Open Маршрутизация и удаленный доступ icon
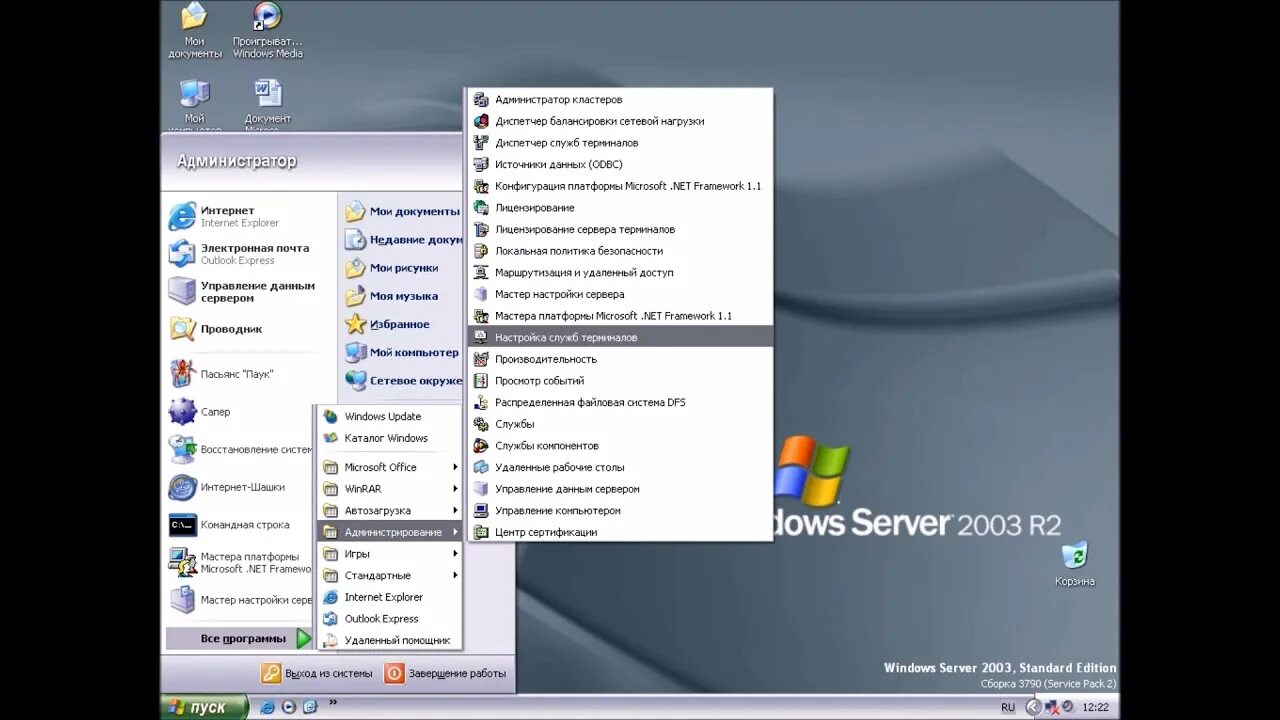The height and width of the screenshot is (720, 1280). coord(480,272)
